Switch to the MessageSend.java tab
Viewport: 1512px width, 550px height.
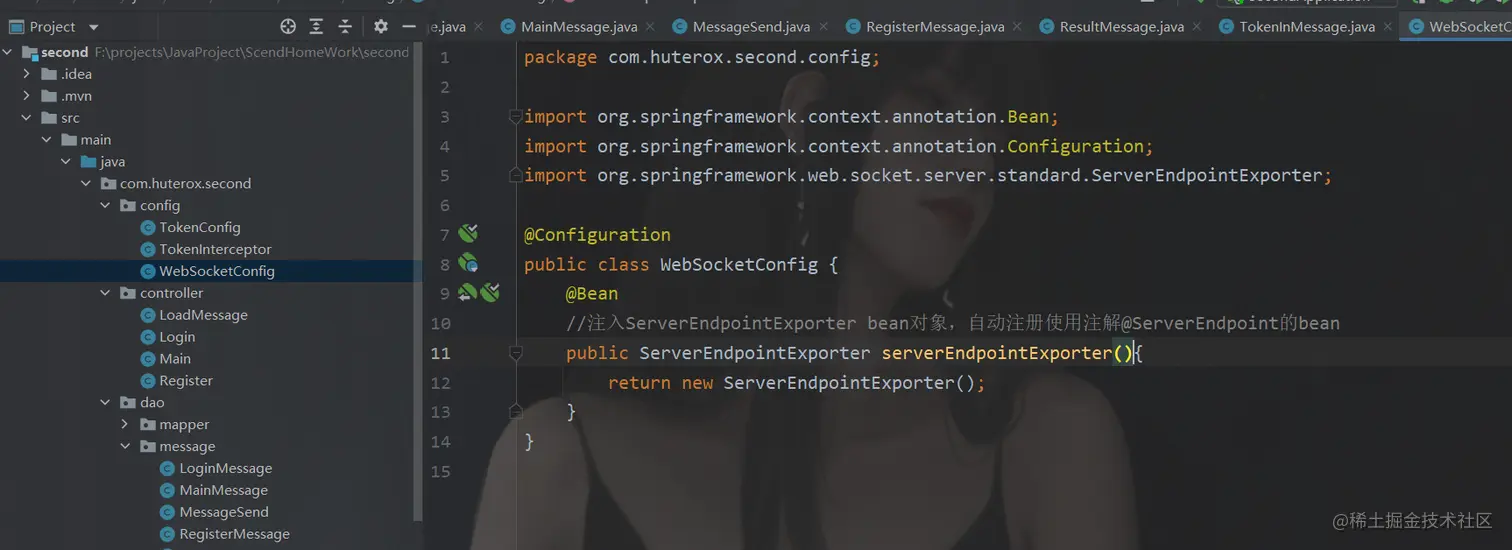point(751,27)
